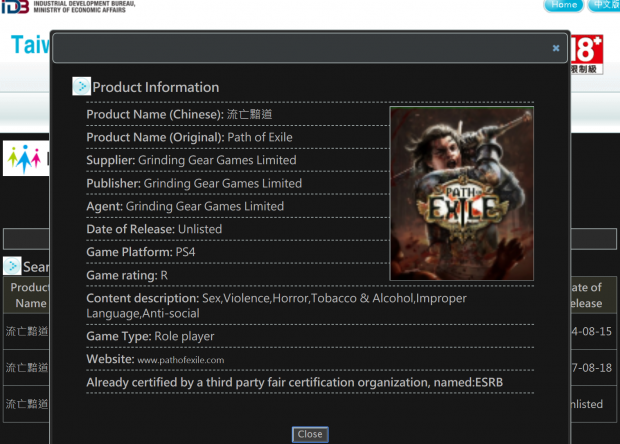This screenshot has width=620, height=444.
Task: Click the Industrial Development Bureau header text
Action: [84, 6]
